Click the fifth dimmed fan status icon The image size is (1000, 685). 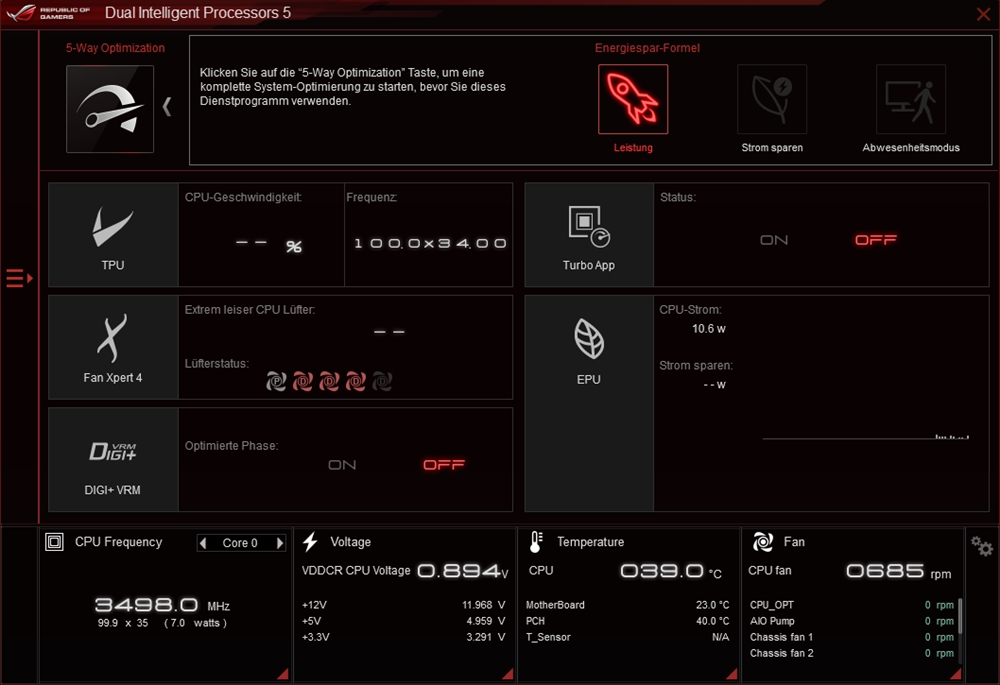382,381
